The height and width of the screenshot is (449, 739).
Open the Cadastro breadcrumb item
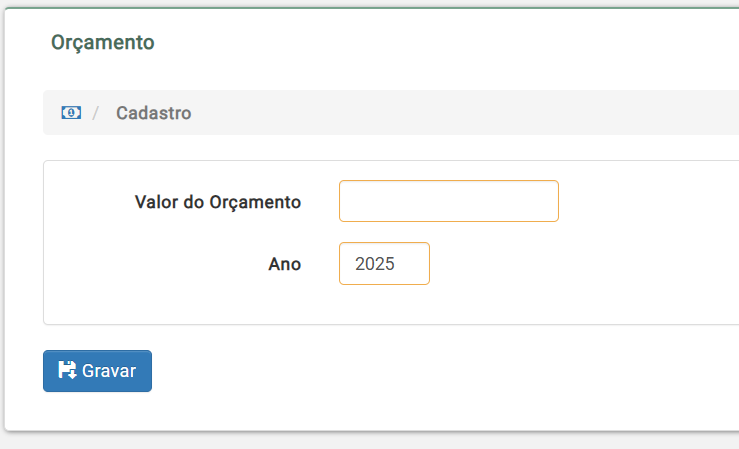coord(154,113)
